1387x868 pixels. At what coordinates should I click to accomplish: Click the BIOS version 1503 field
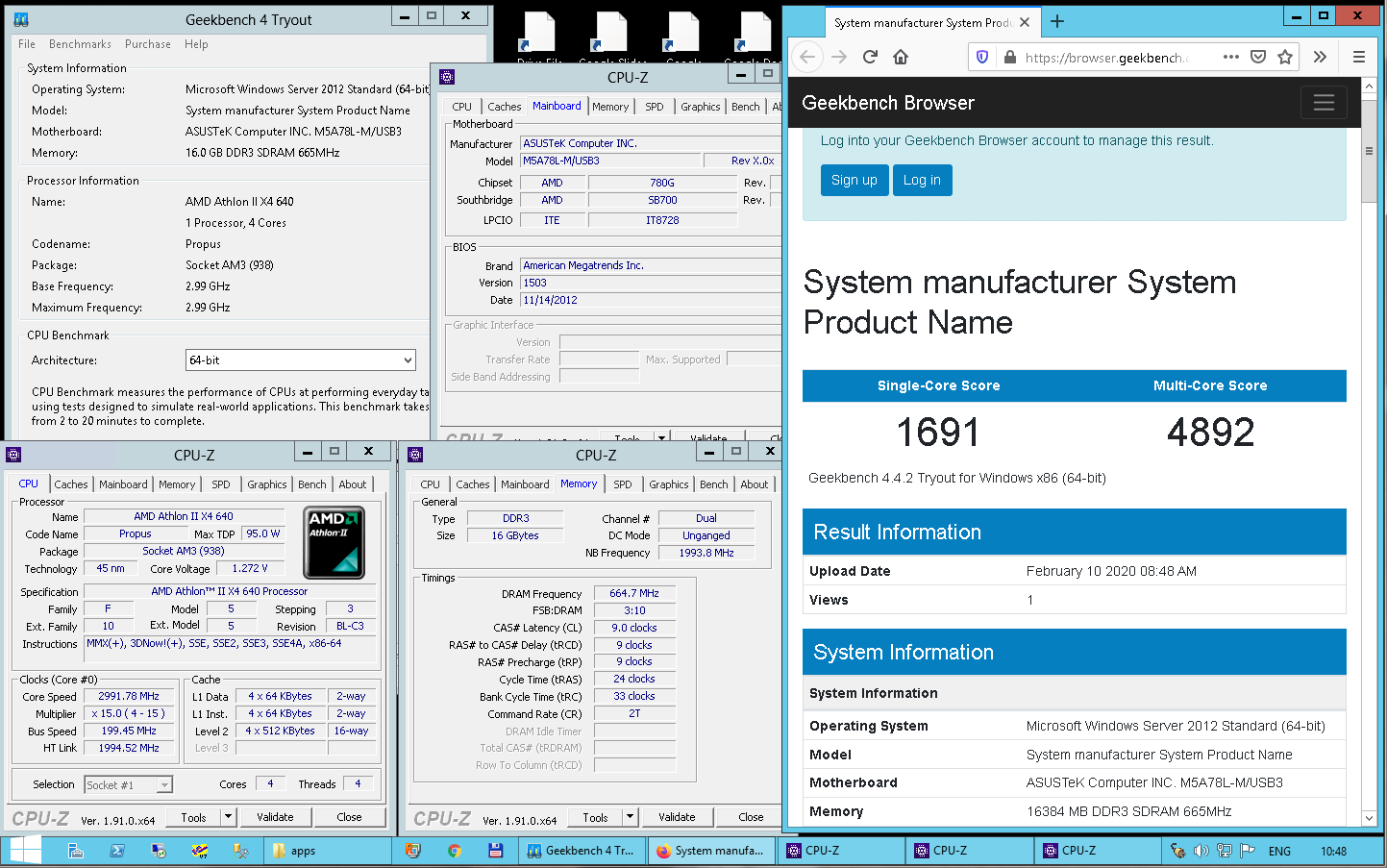pyautogui.click(x=651, y=284)
